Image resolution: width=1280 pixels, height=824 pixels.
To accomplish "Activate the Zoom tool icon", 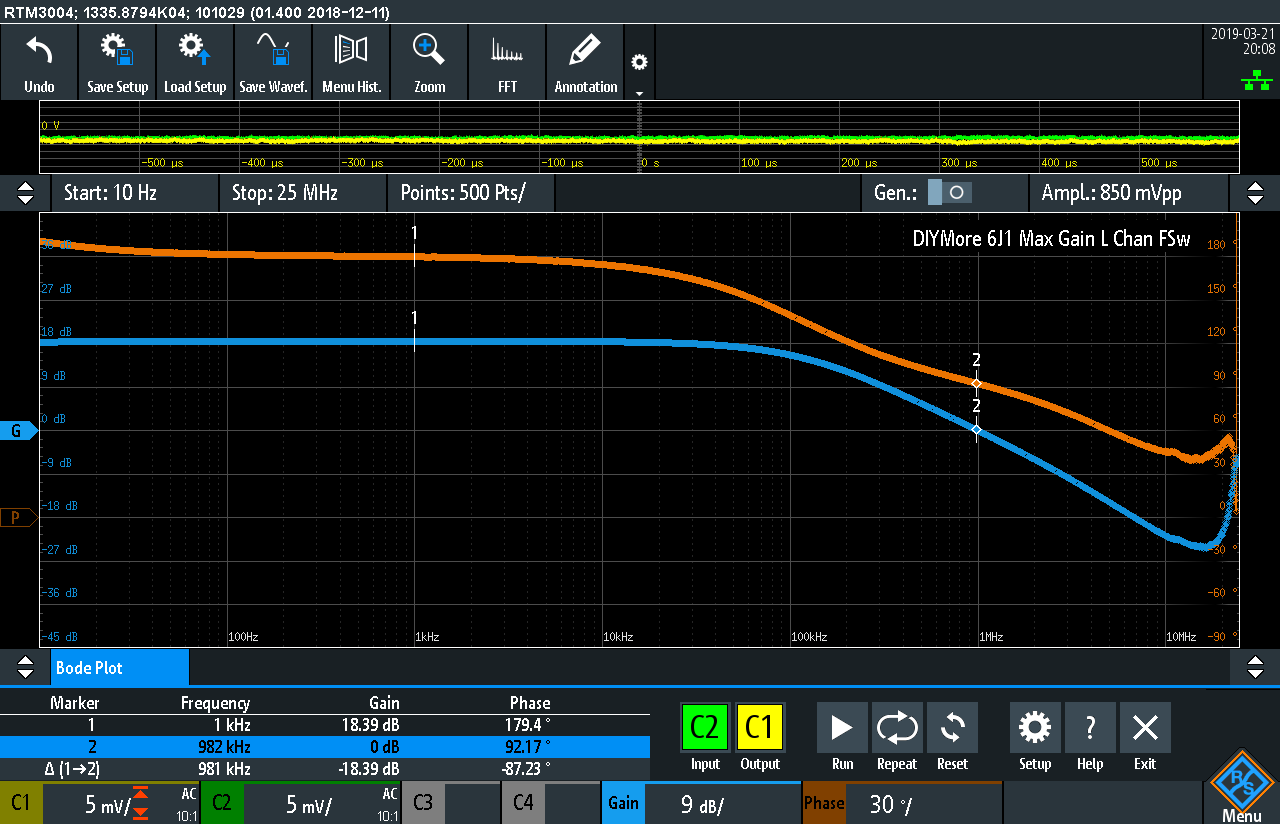I will coord(429,62).
